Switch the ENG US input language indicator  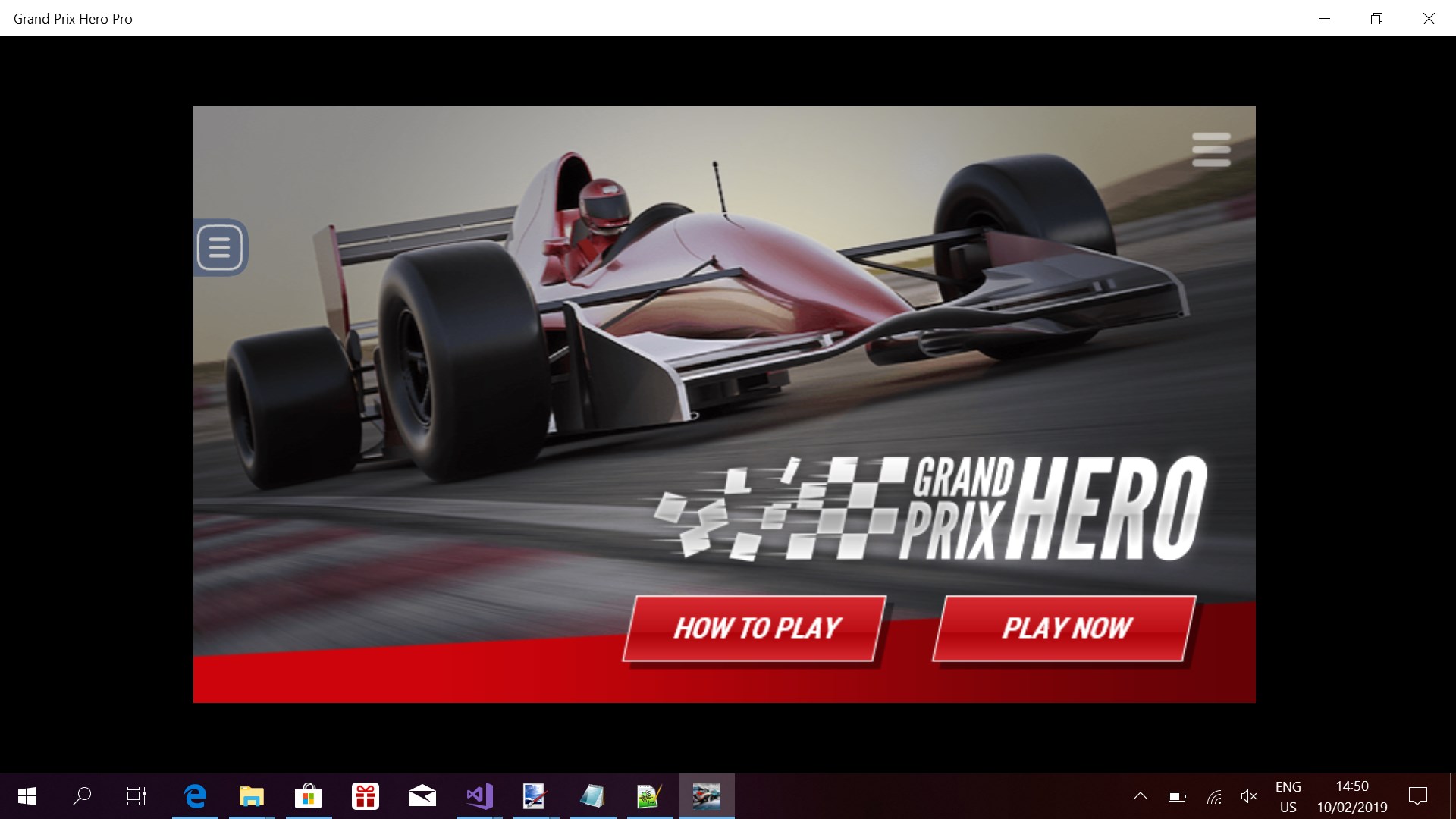click(1288, 796)
